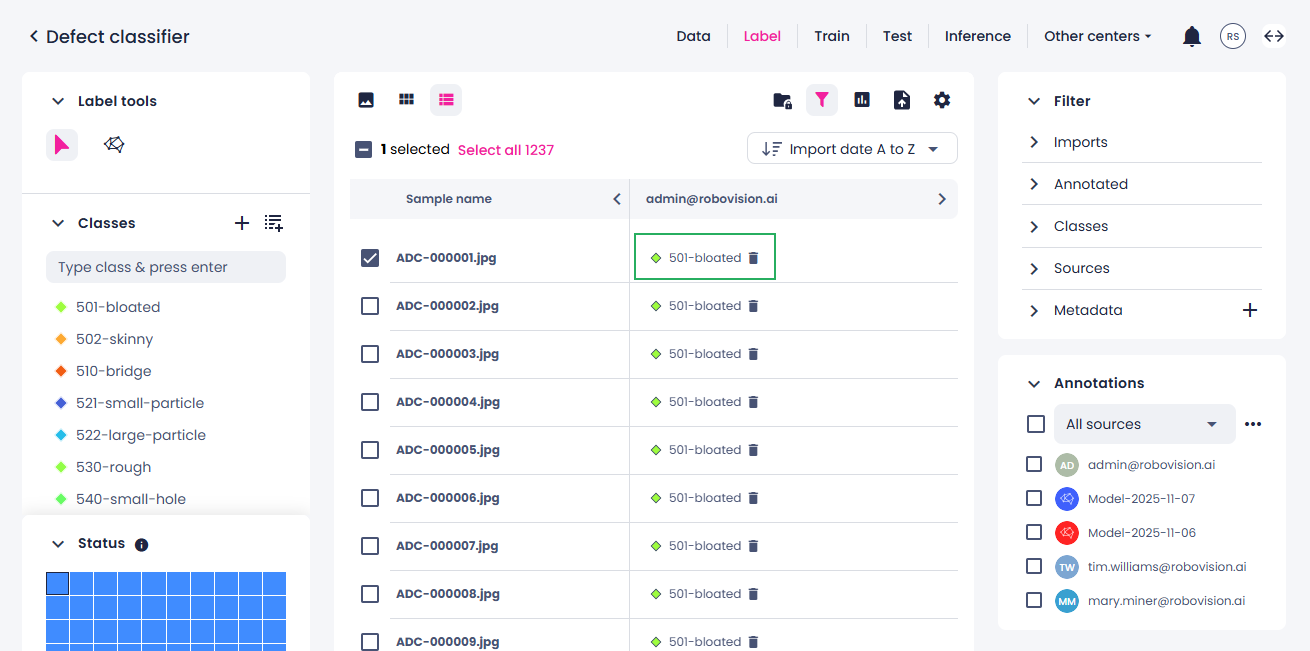Check the All sources checkbox
Viewport: 1310px width, 651px height.
coord(1036,424)
